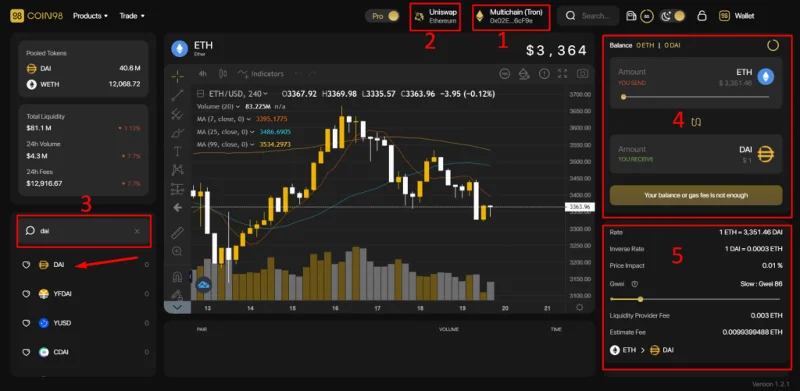
Task: Open chart settings gear near time axis
Action: pyautogui.click(x=580, y=307)
